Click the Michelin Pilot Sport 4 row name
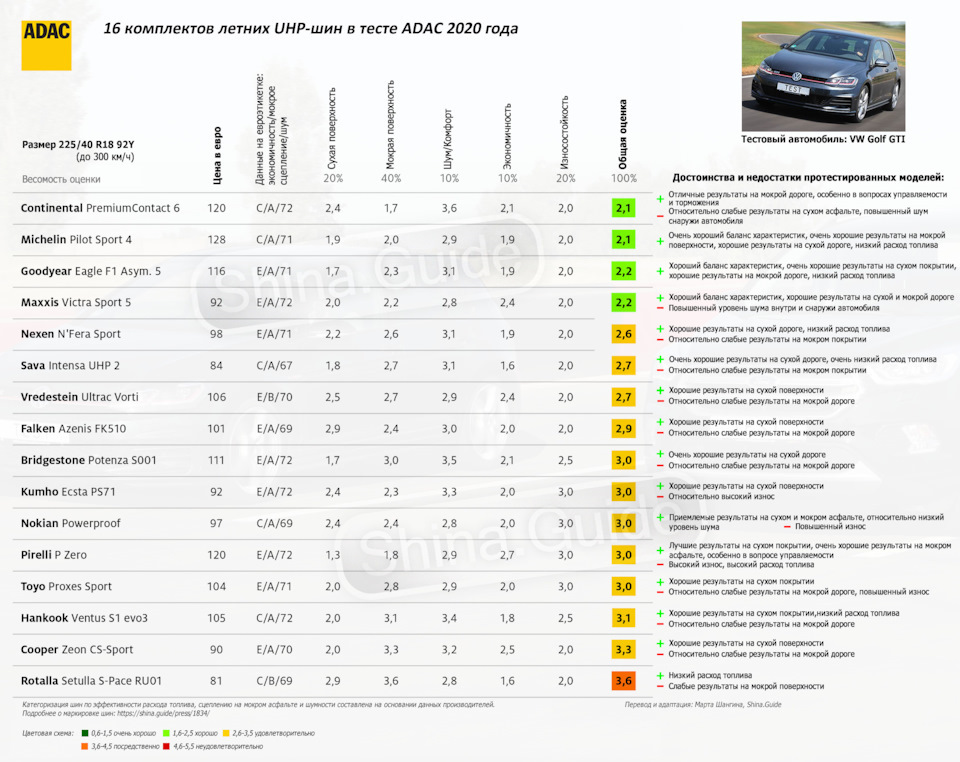 (x=77, y=239)
